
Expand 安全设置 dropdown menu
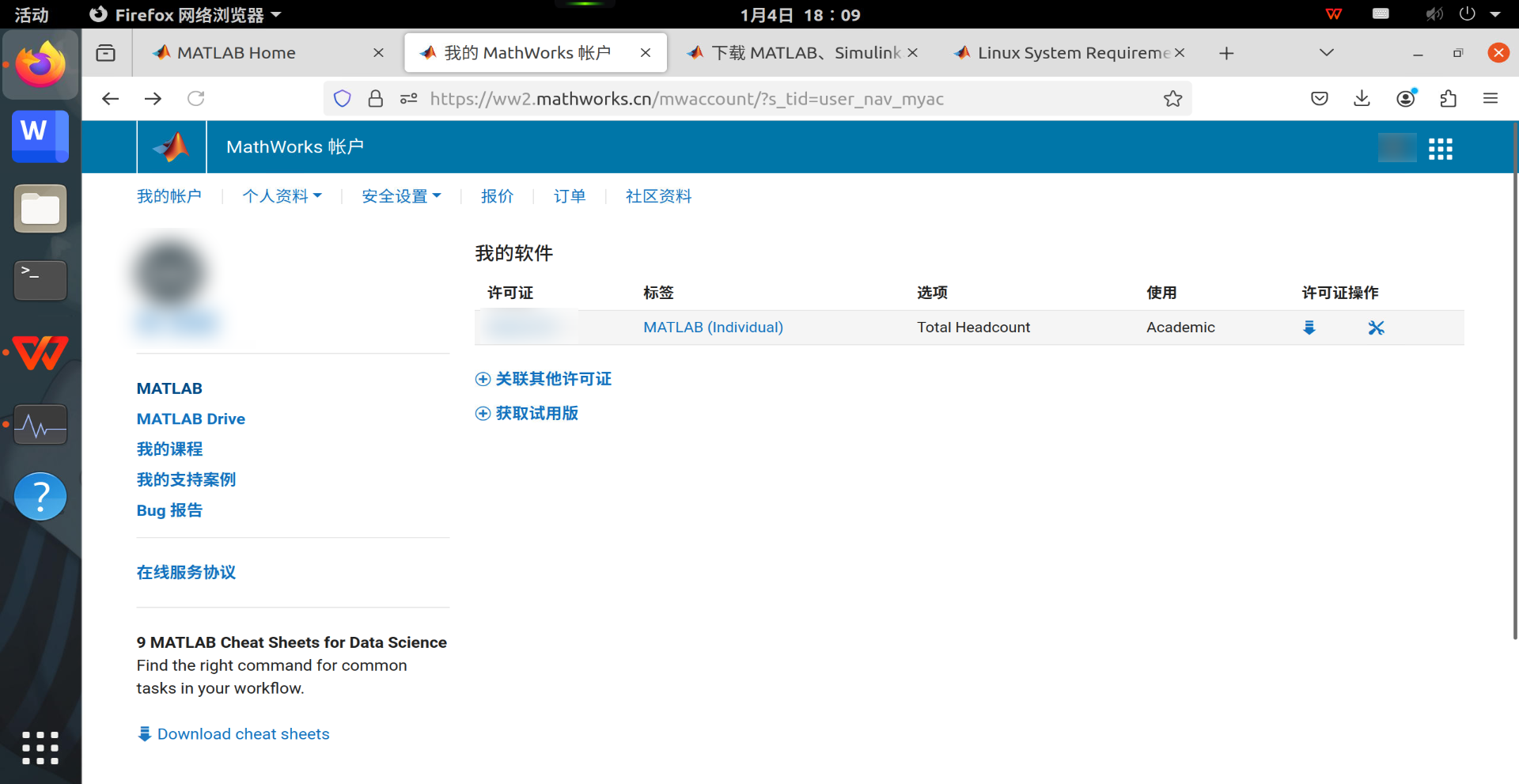pos(401,196)
